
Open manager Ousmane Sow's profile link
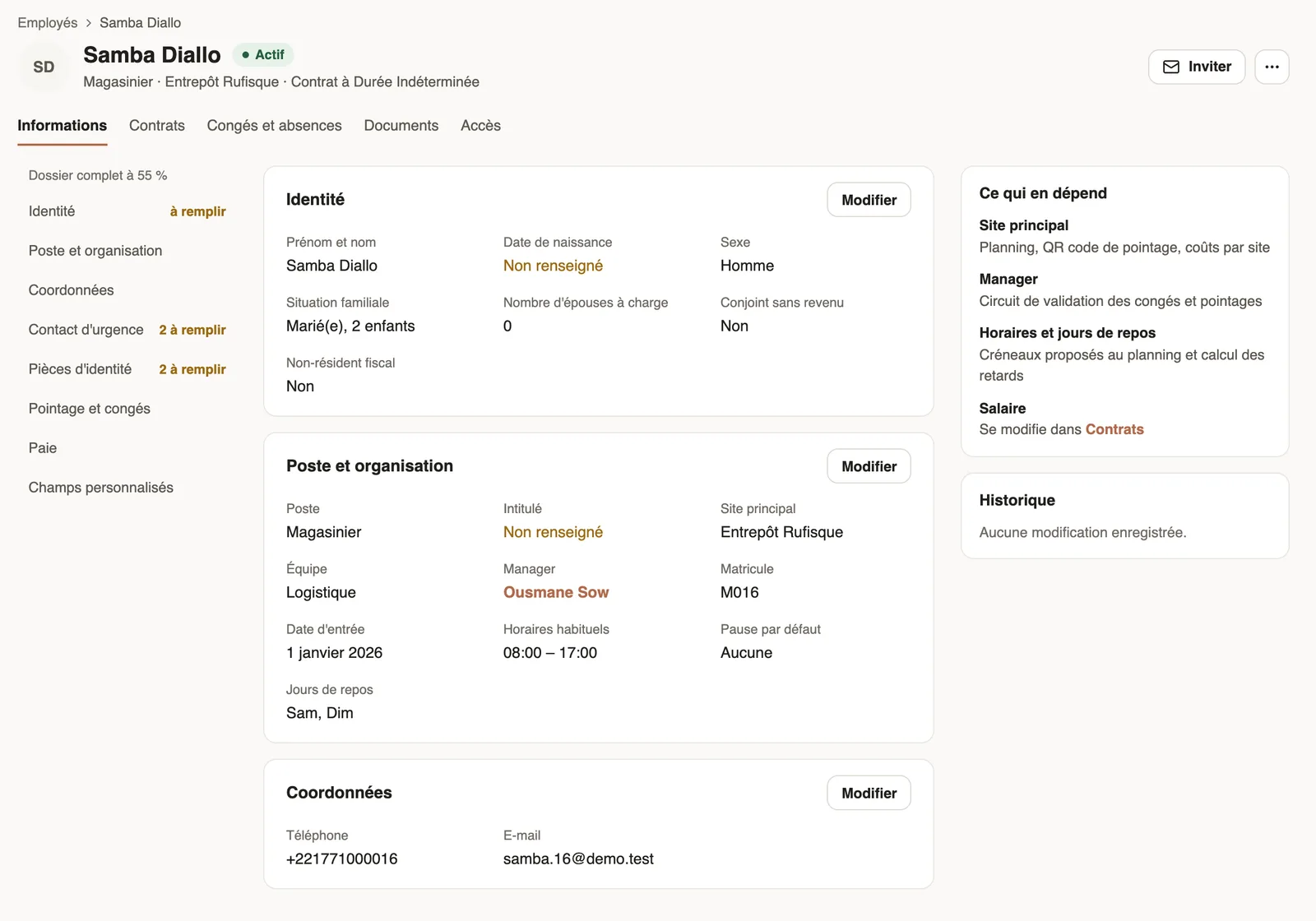tap(556, 592)
